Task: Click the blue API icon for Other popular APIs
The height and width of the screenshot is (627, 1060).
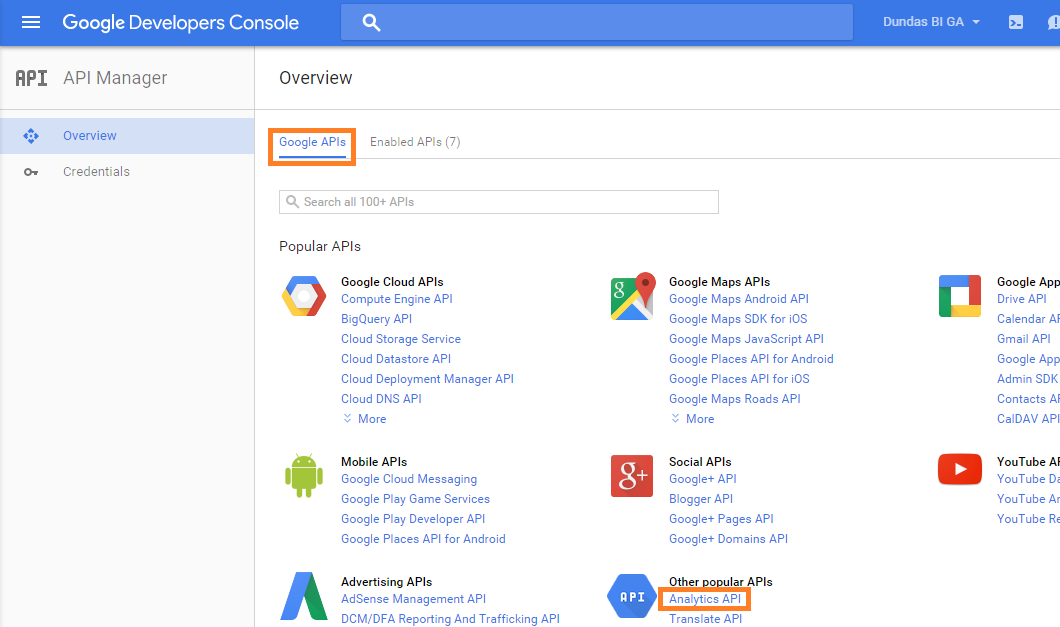Action: [x=632, y=596]
